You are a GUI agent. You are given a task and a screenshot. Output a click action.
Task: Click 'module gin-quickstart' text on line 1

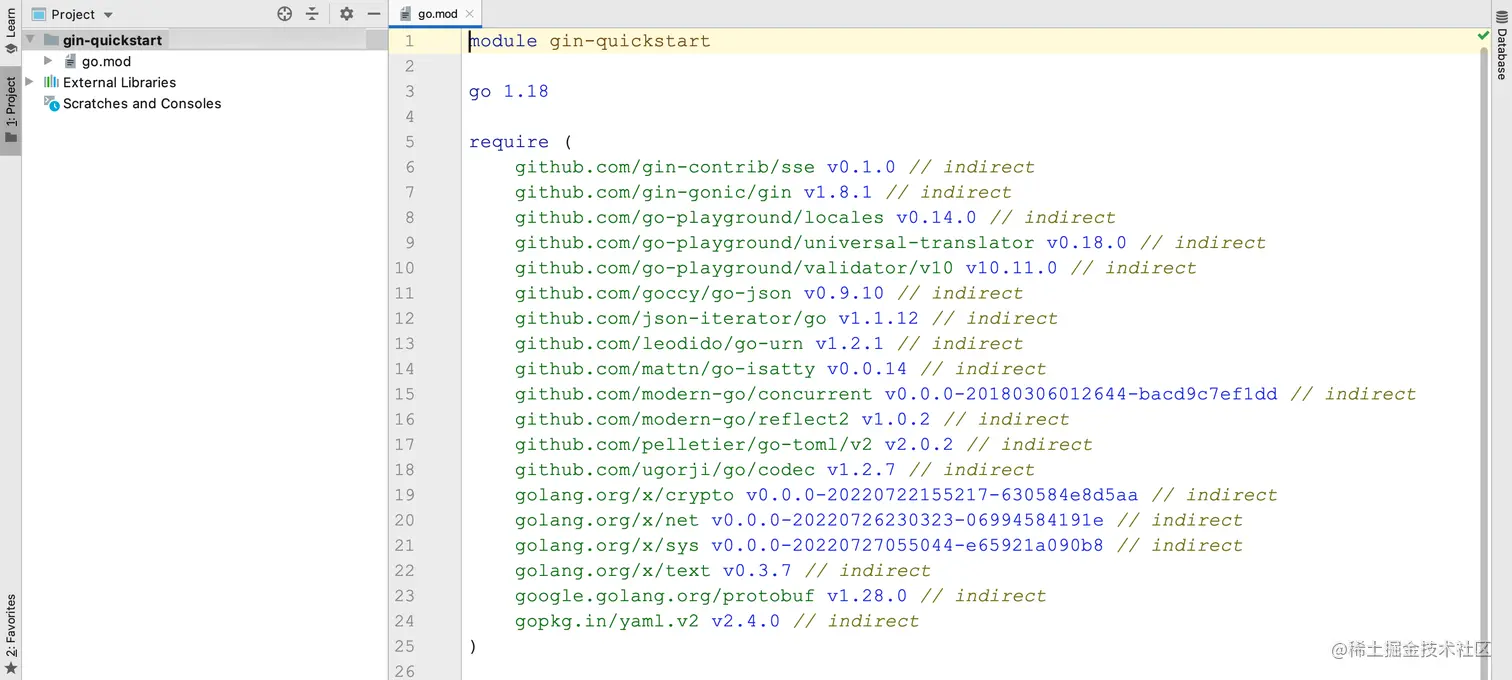coord(590,41)
